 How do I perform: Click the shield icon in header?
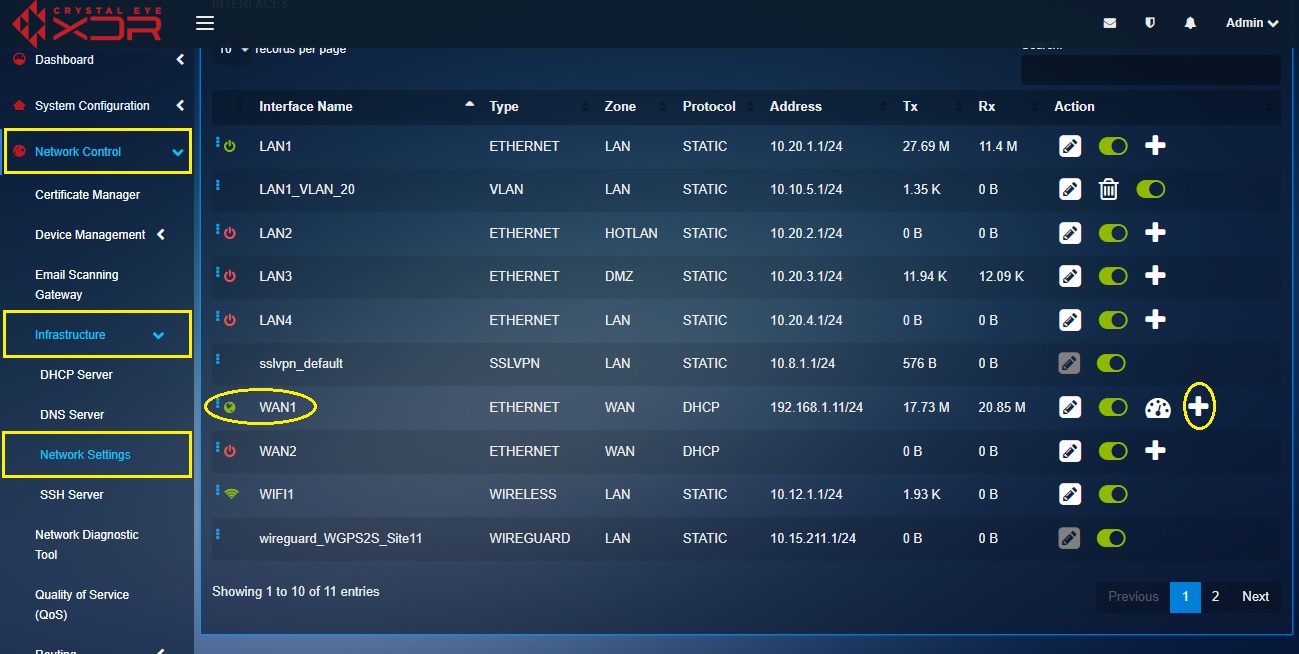point(1150,23)
